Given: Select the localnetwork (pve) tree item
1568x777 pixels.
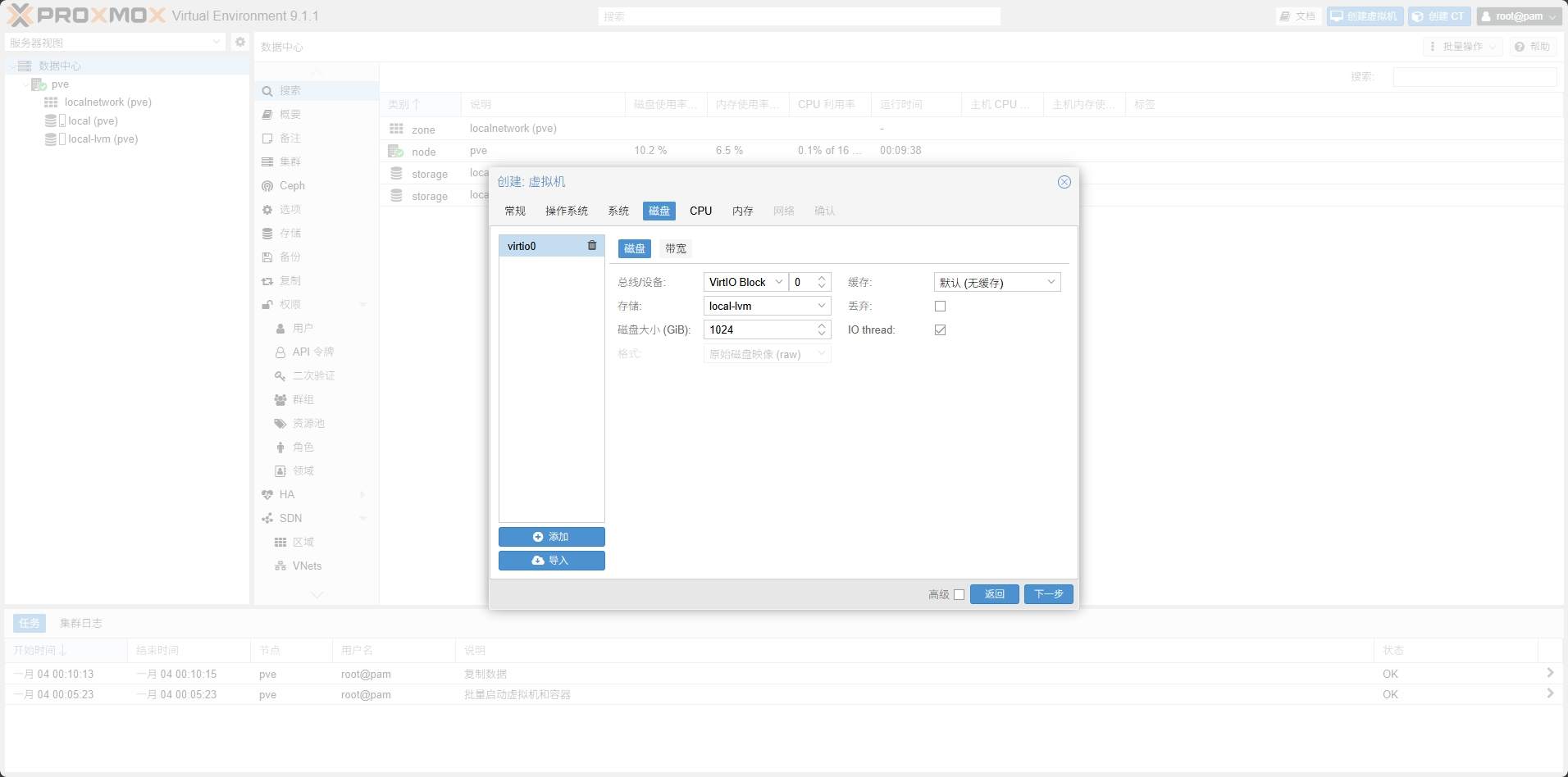Looking at the screenshot, I should pos(107,102).
